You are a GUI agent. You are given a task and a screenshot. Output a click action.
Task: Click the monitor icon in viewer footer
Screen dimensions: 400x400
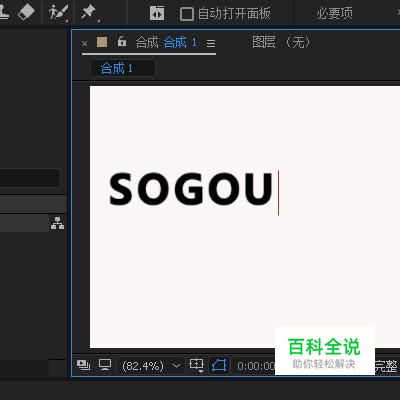(x=105, y=365)
